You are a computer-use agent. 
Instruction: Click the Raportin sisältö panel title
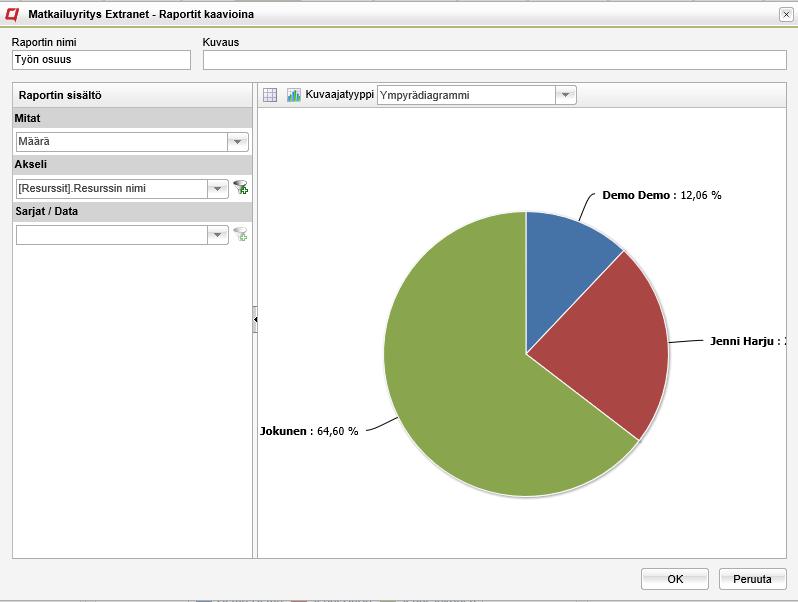pos(60,95)
